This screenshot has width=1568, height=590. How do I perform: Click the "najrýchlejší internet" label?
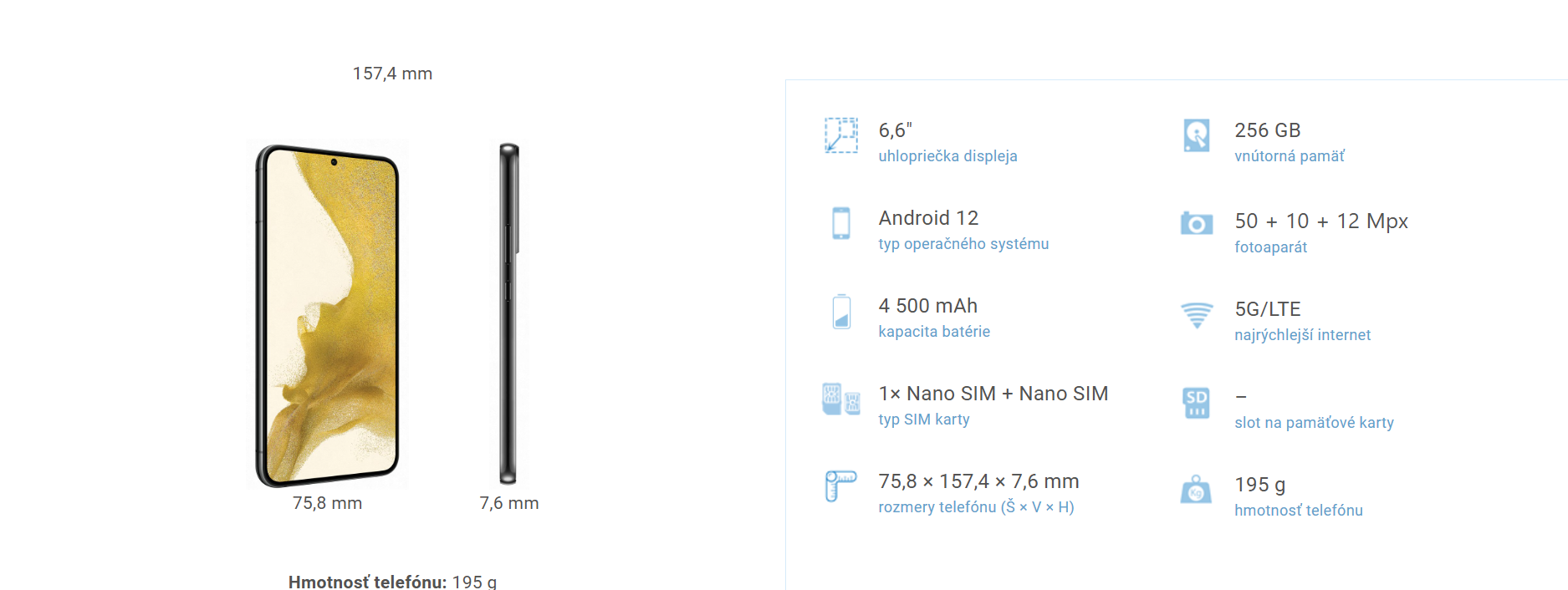pyautogui.click(x=1302, y=335)
